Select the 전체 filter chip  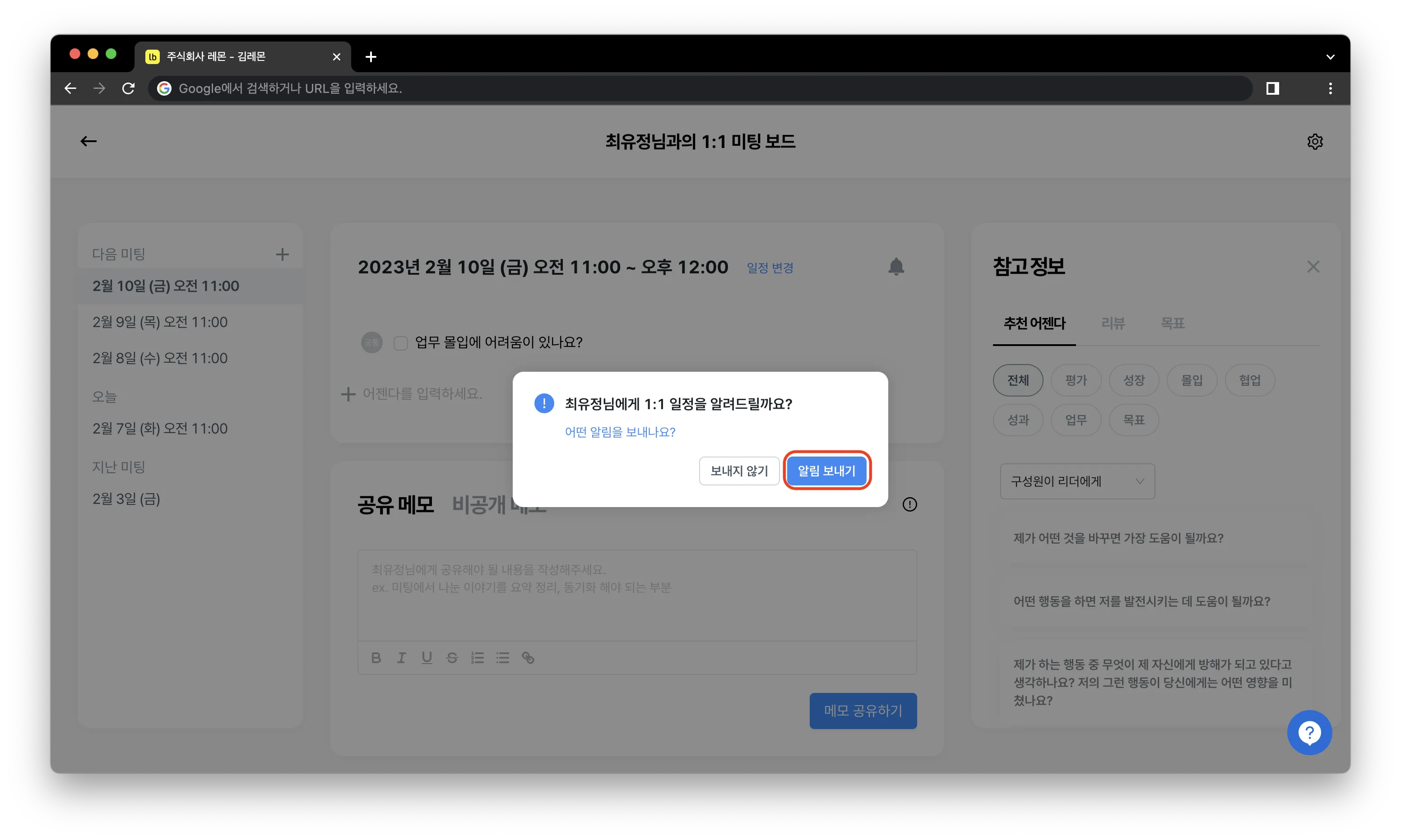coord(1018,380)
